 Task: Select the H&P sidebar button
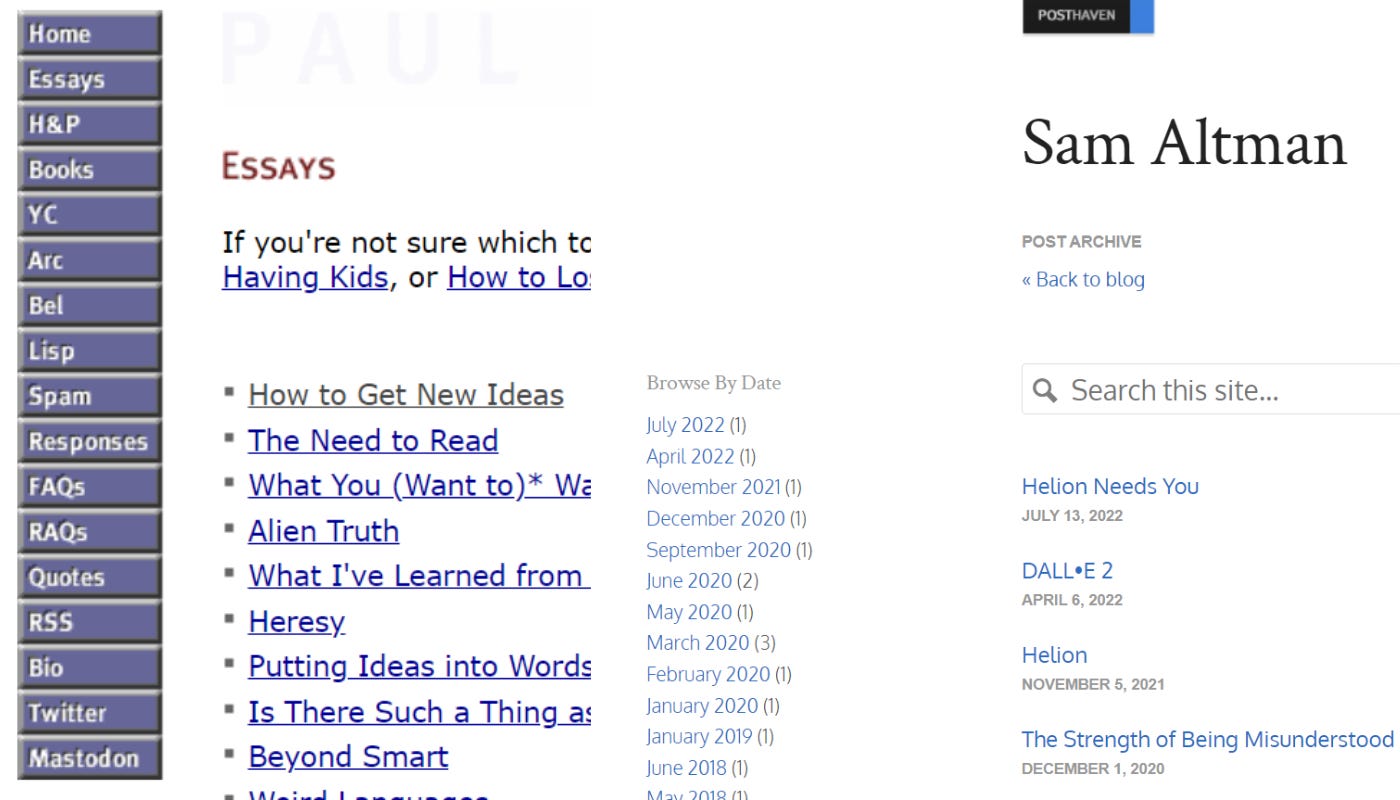coord(90,124)
